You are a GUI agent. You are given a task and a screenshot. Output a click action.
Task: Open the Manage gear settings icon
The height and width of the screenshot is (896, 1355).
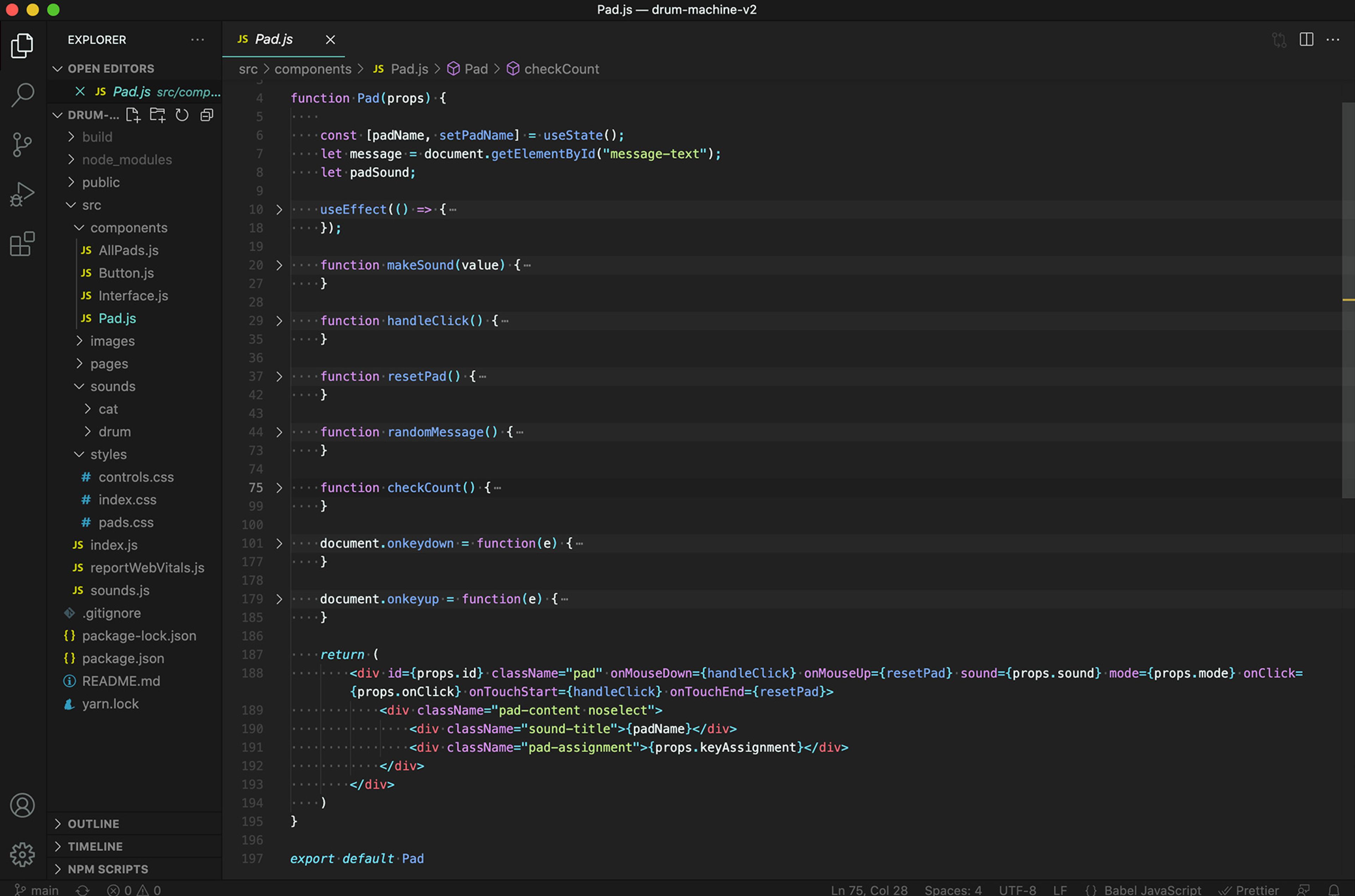(x=22, y=854)
